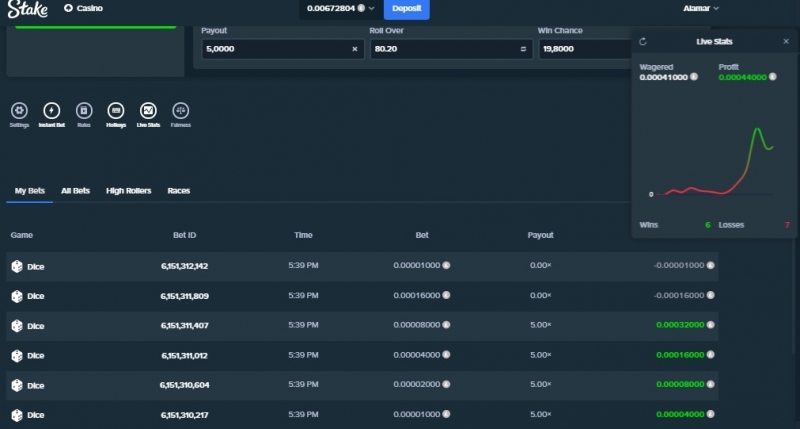
Task: Switch to the Races tab
Action: click(179, 191)
